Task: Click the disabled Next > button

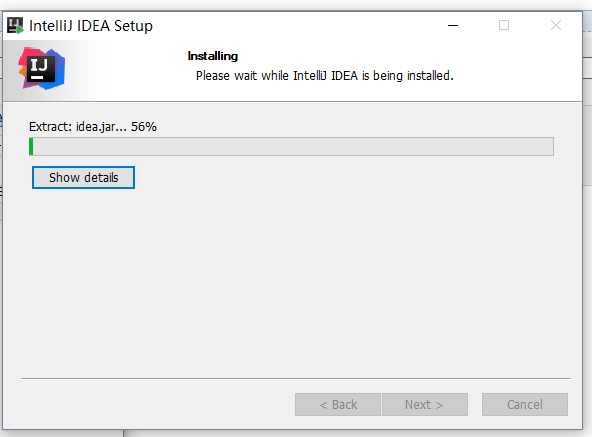Action: tap(425, 405)
